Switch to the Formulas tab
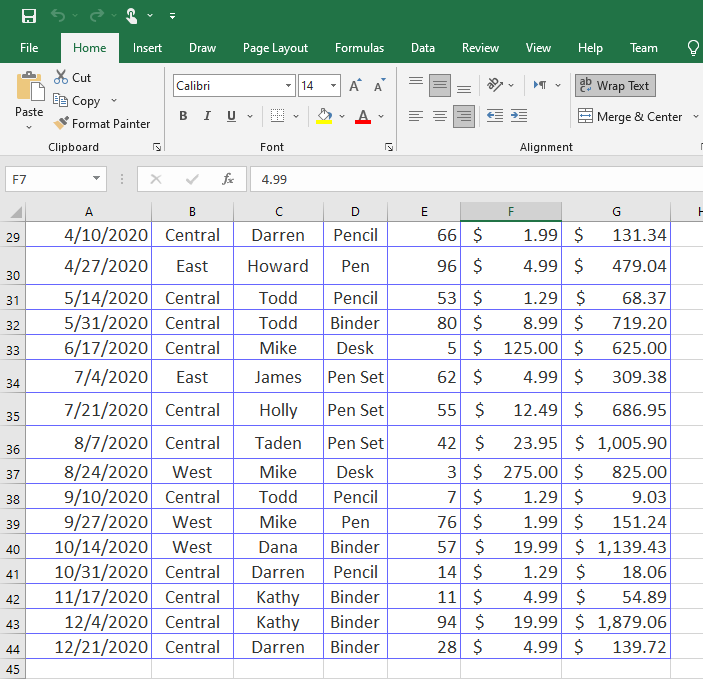The image size is (703, 679). coord(359,48)
